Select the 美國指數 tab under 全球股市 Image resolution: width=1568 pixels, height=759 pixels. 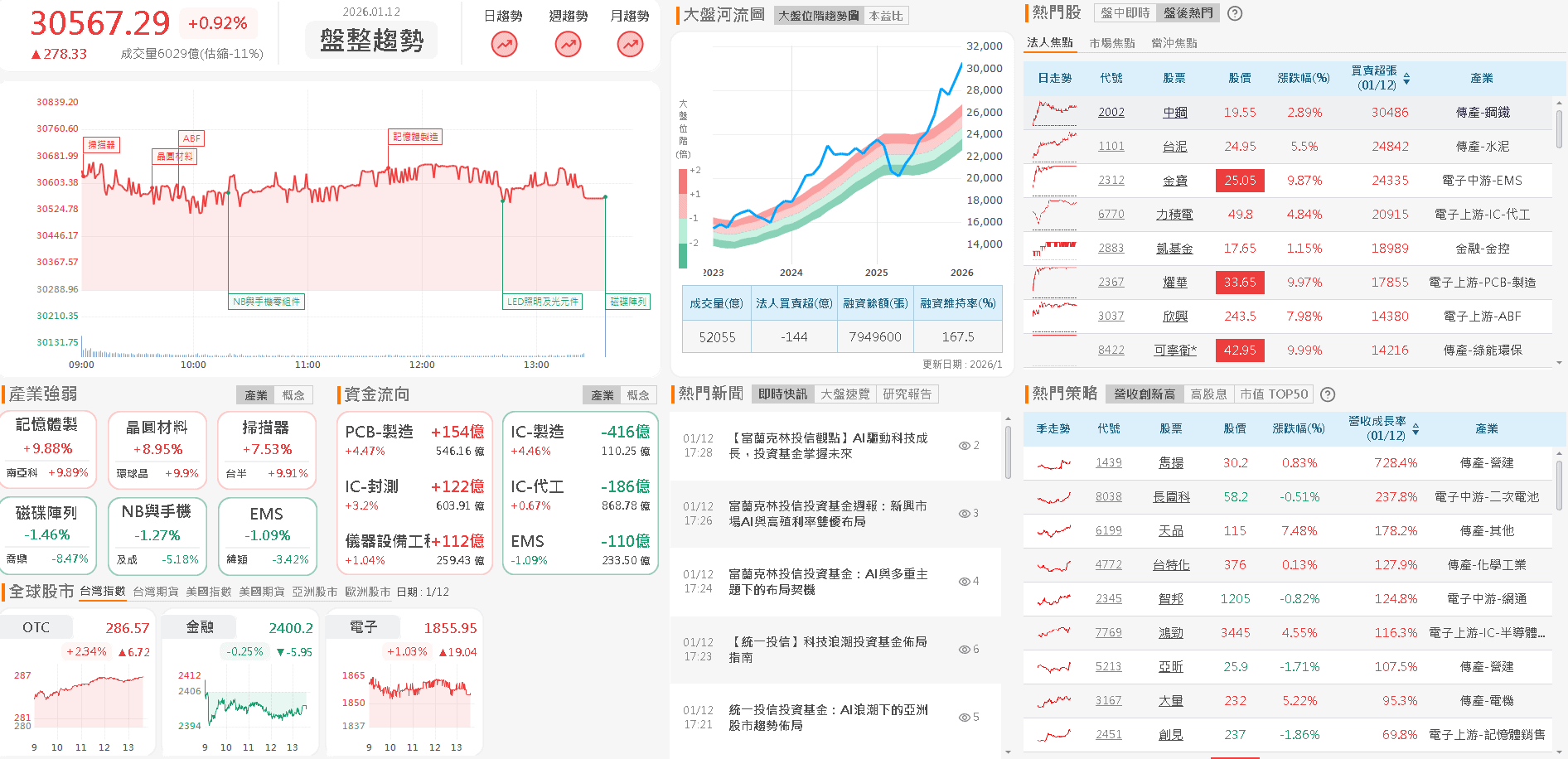click(x=209, y=592)
